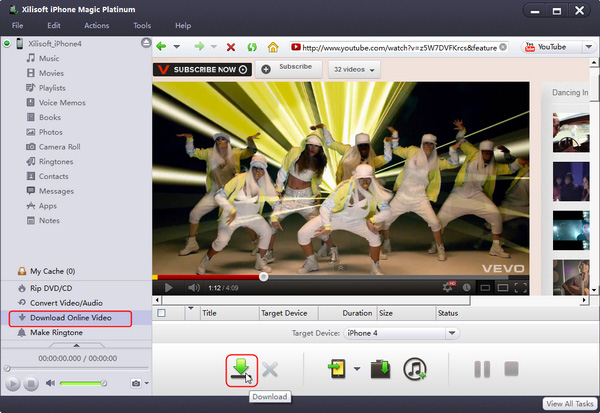Click the grey X delete task icon

pos(270,370)
